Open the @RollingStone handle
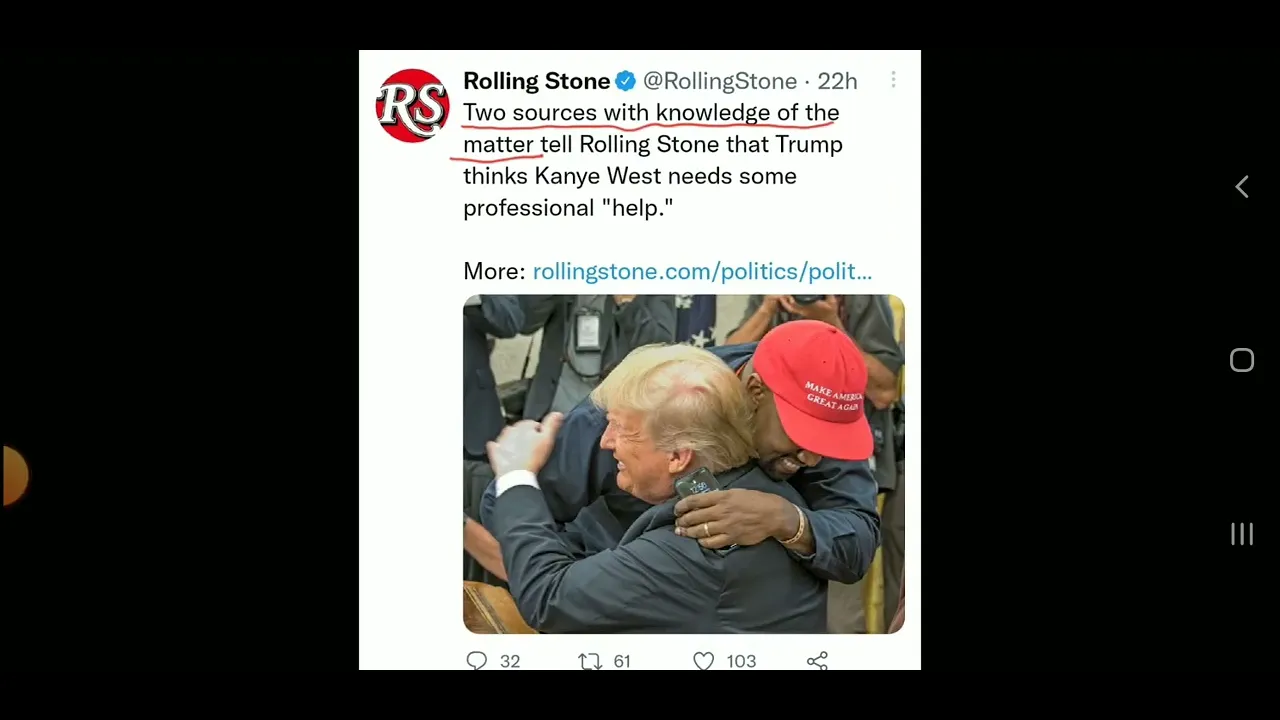The image size is (1280, 720). [x=719, y=81]
